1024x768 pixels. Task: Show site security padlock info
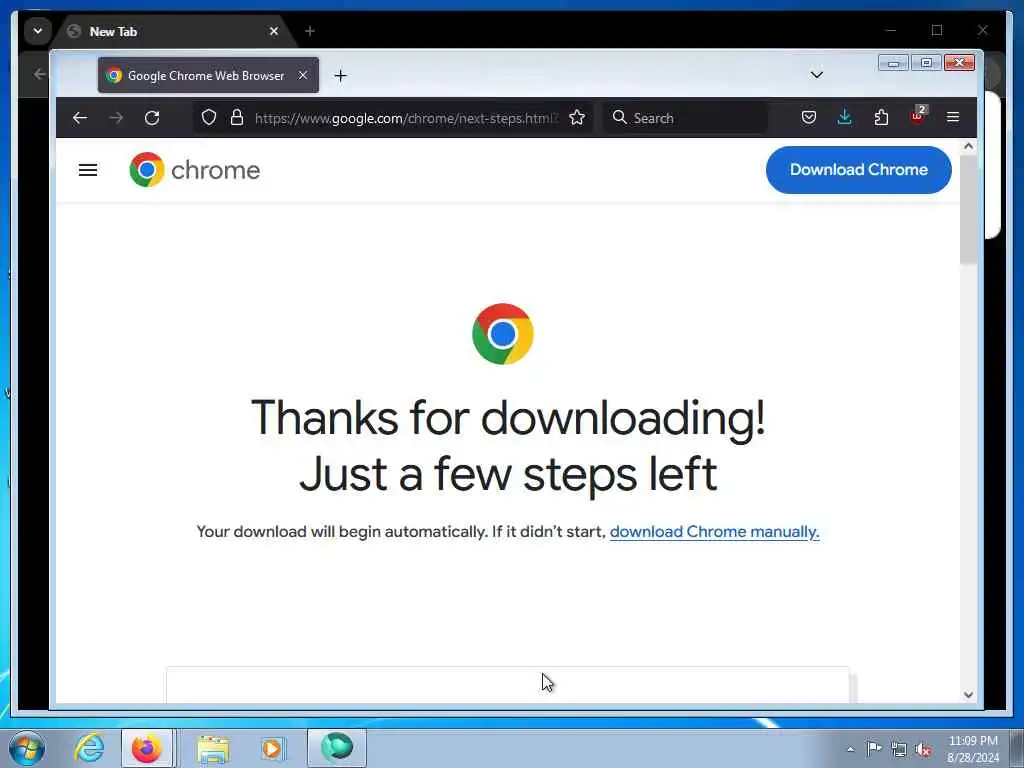pos(237,118)
